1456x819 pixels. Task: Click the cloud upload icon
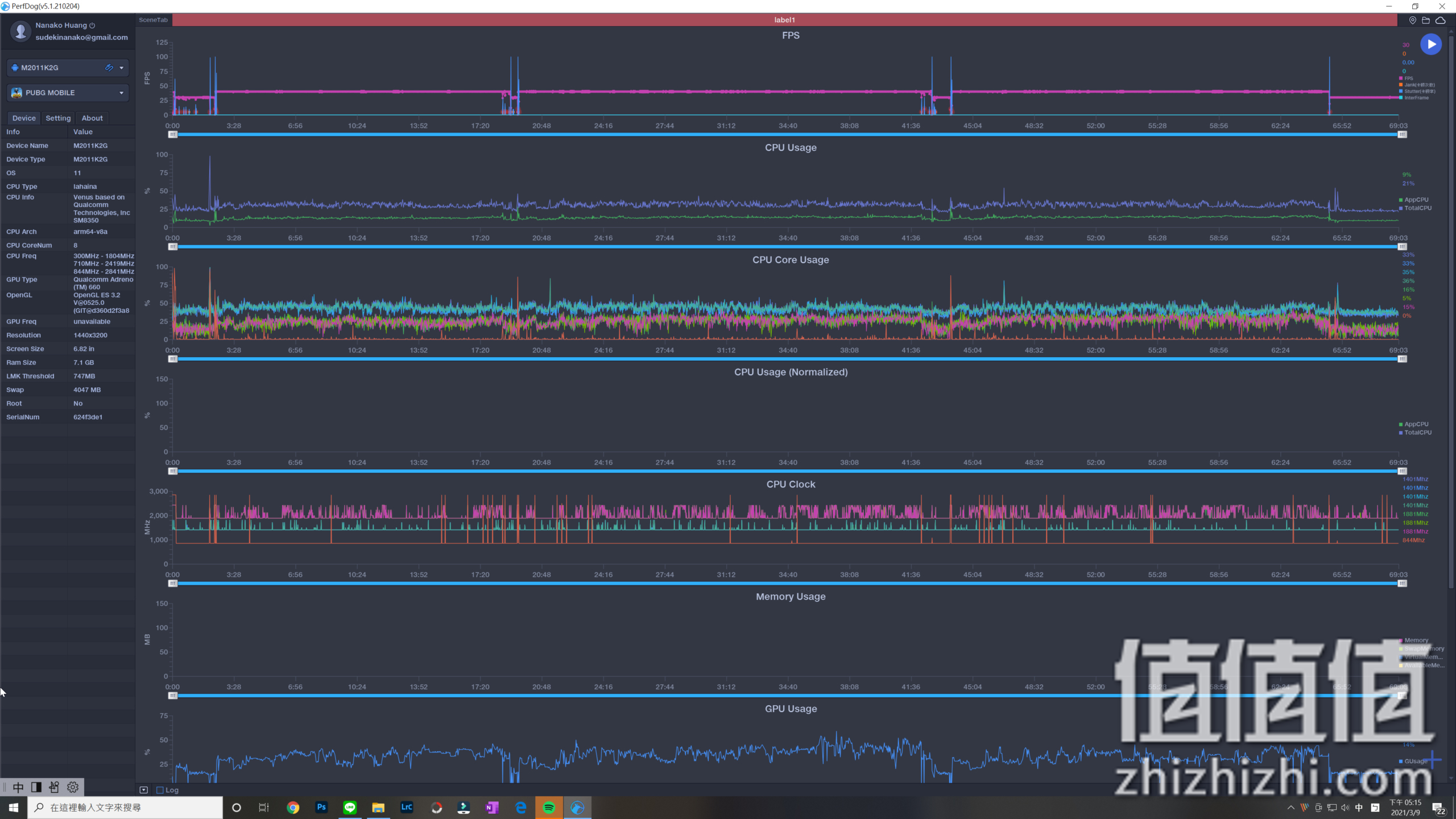click(1440, 20)
